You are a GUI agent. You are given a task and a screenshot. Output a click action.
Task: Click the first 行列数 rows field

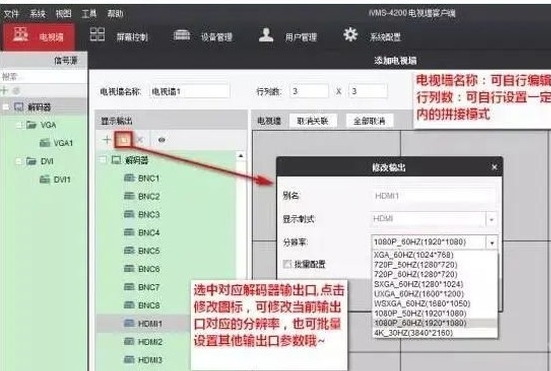click(309, 92)
